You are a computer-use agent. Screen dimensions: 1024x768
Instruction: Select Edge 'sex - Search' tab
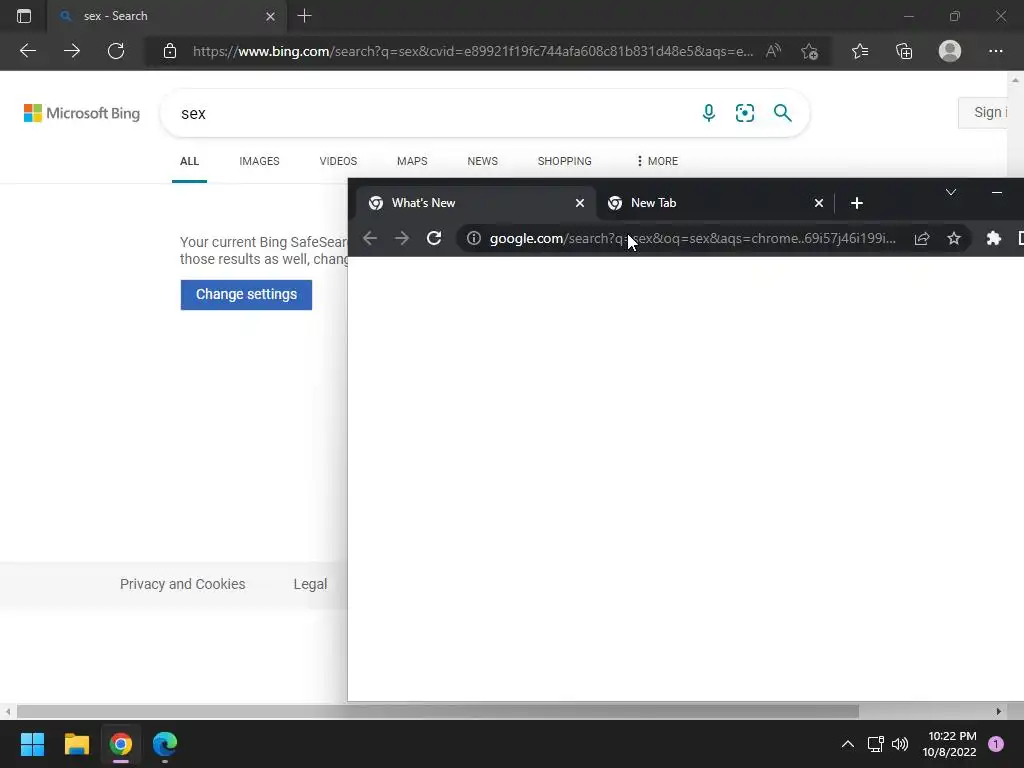point(166,16)
